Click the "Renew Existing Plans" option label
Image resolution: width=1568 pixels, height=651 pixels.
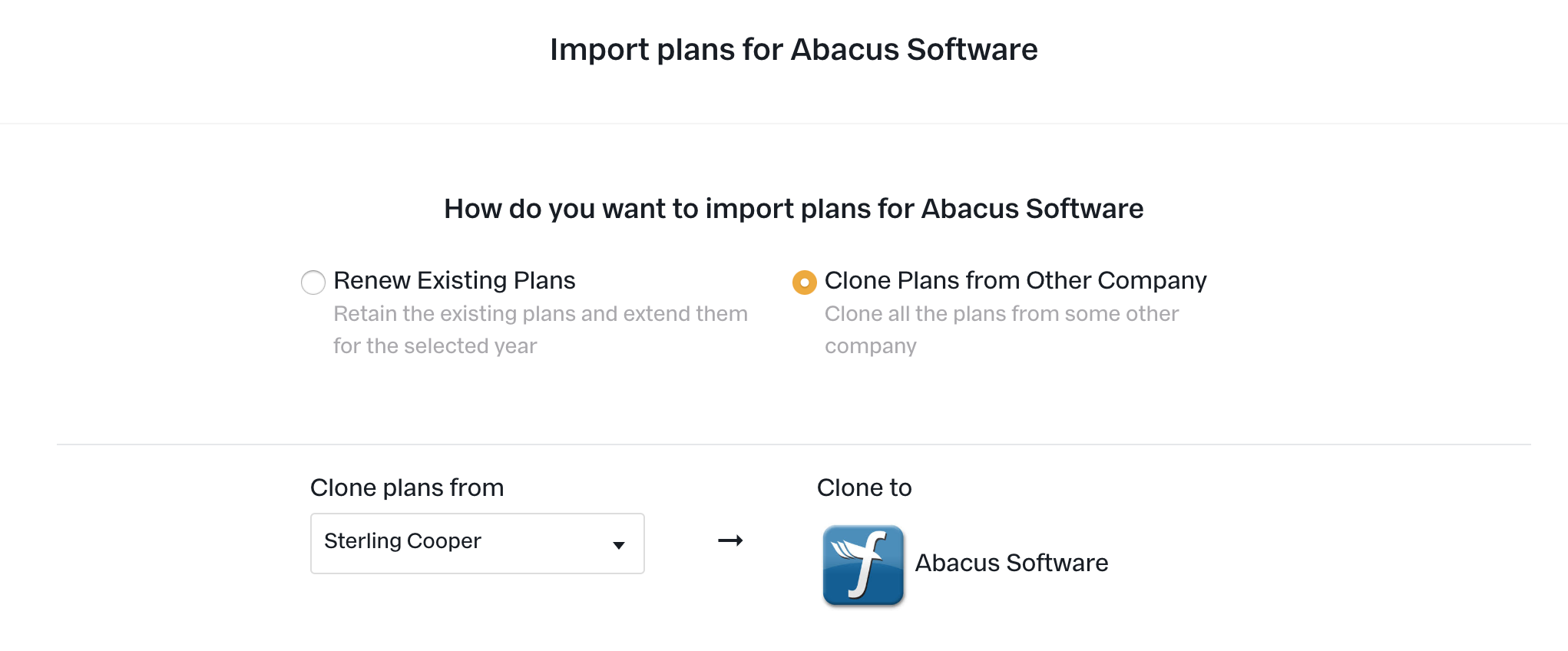pyautogui.click(x=454, y=280)
